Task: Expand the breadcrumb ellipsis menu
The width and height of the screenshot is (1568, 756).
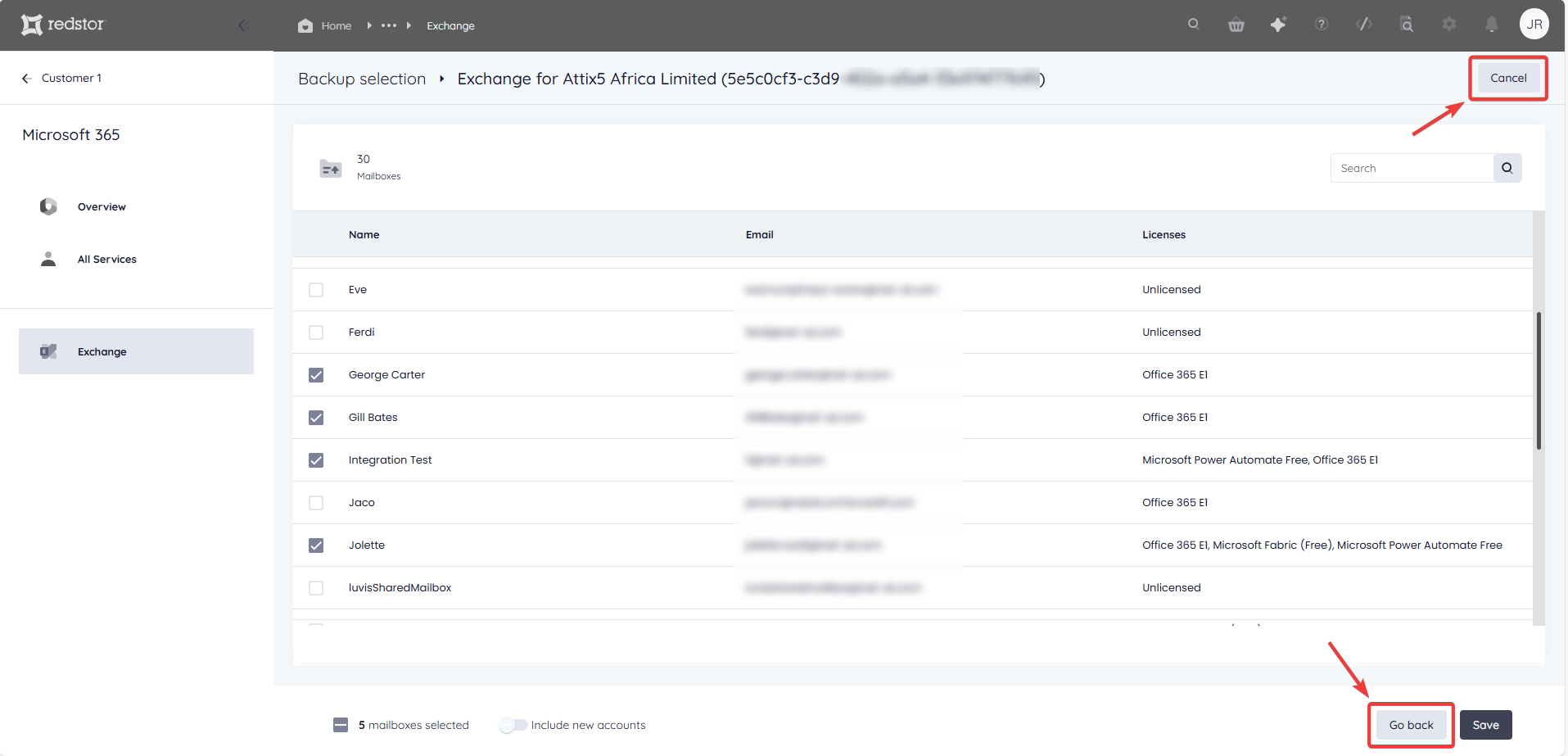Action: [389, 25]
